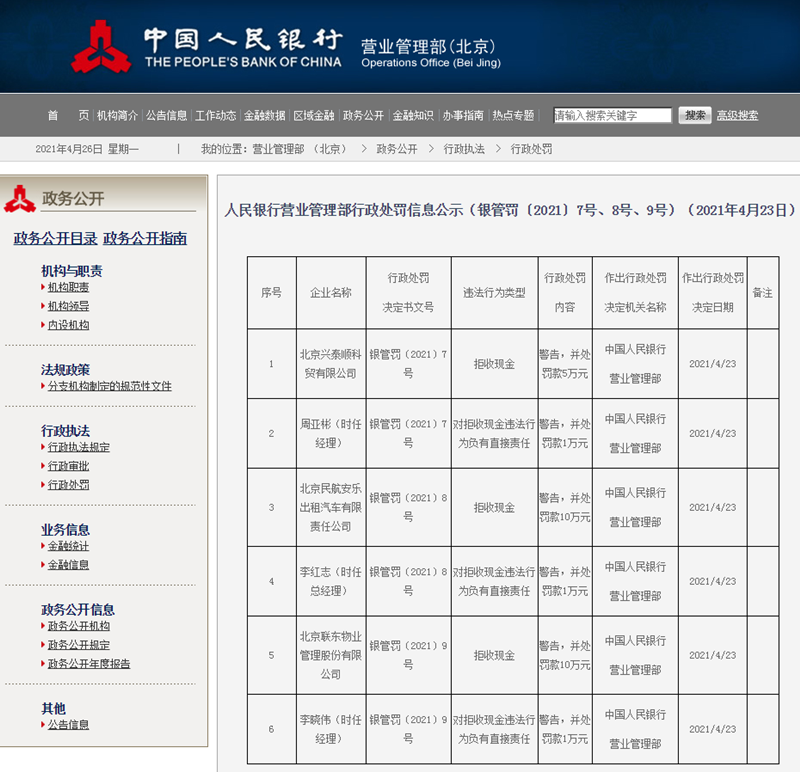Open 政务公开机构 sidebar link
This screenshot has height=772, width=800.
[79, 626]
